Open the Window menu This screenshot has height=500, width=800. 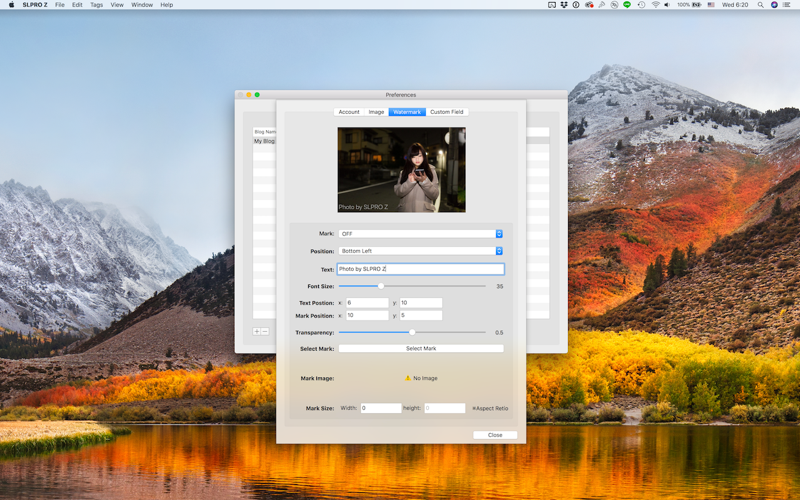click(x=142, y=5)
